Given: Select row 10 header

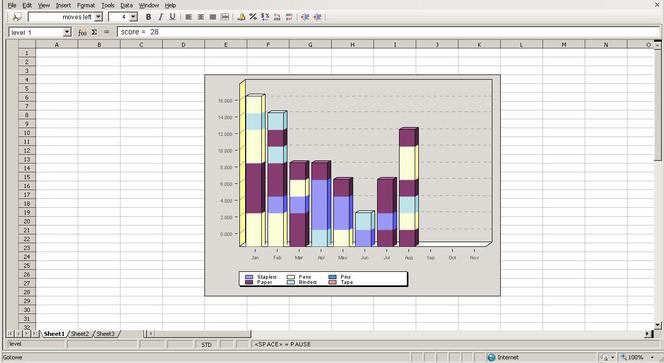Looking at the screenshot, I should tap(27, 133).
